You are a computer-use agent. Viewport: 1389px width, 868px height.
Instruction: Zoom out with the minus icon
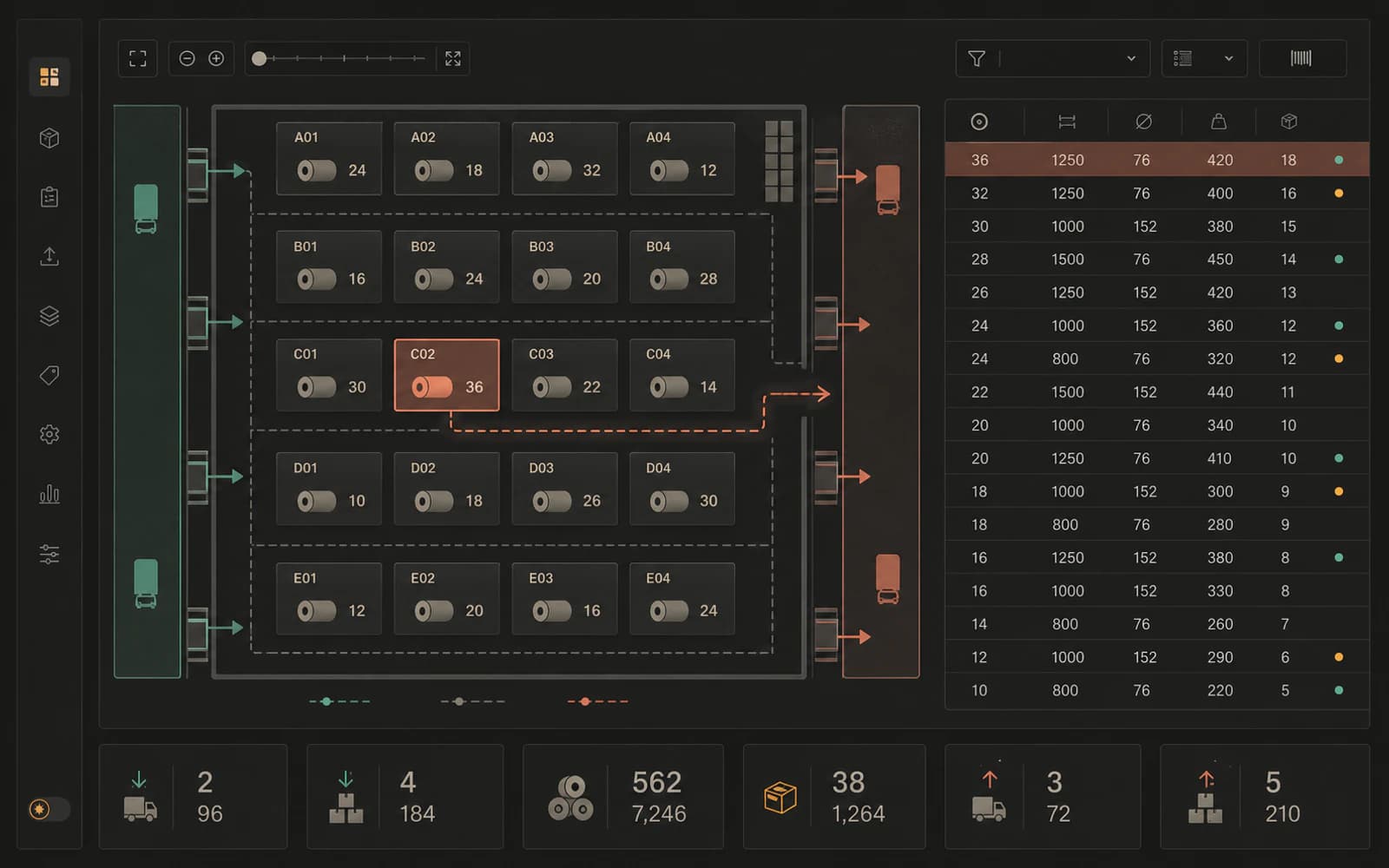[187, 58]
